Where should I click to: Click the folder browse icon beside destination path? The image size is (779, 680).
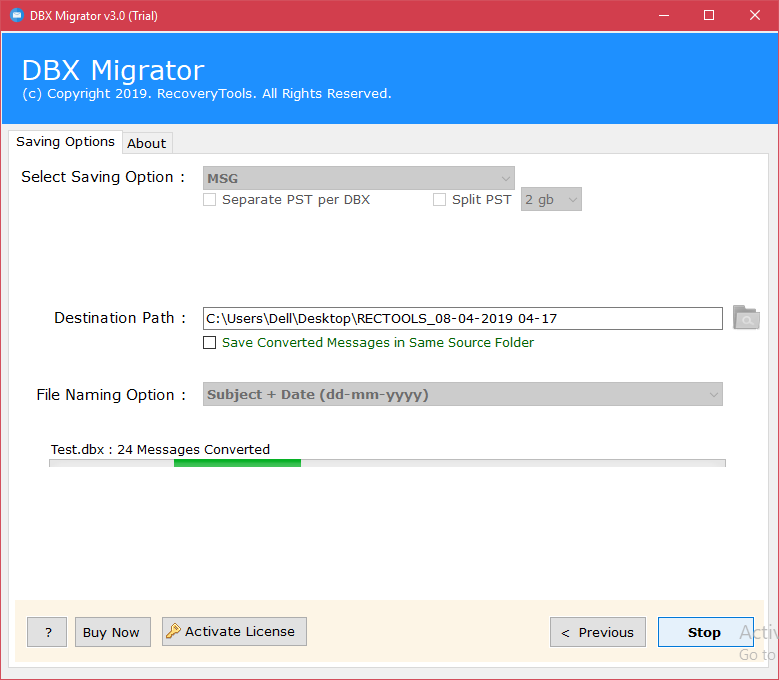(x=746, y=317)
